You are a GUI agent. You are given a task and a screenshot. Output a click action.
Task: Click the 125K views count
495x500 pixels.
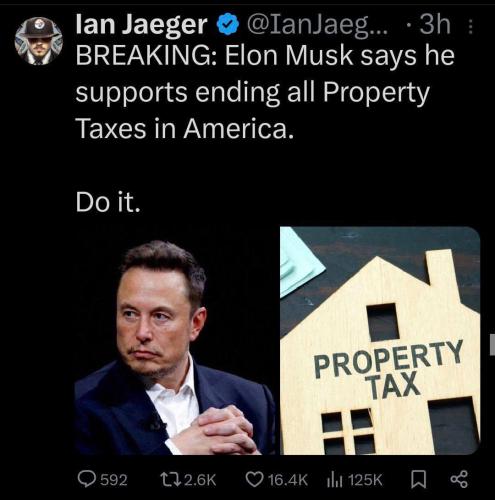click(x=365, y=480)
